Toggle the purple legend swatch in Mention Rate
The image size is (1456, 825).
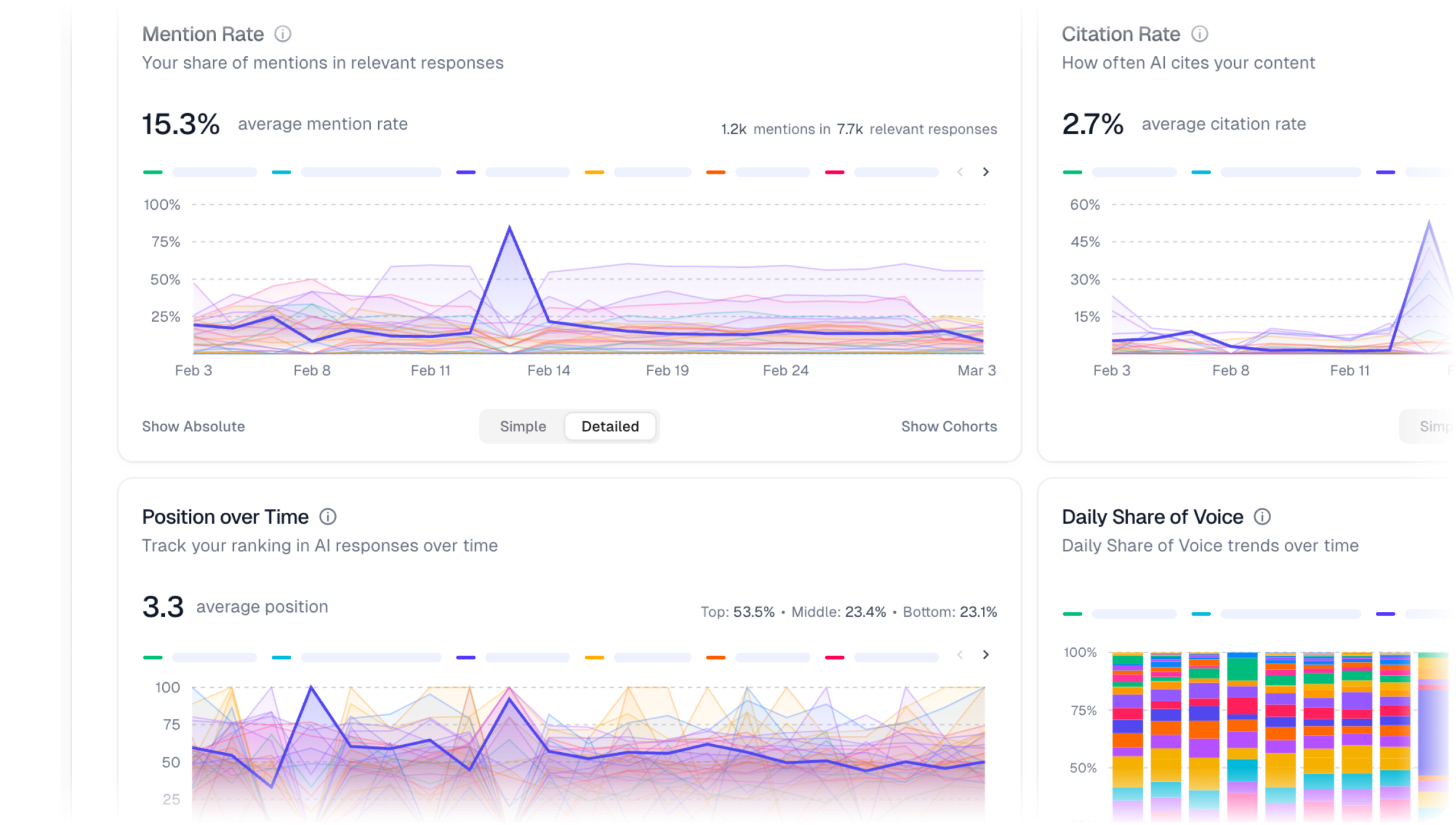[465, 172]
